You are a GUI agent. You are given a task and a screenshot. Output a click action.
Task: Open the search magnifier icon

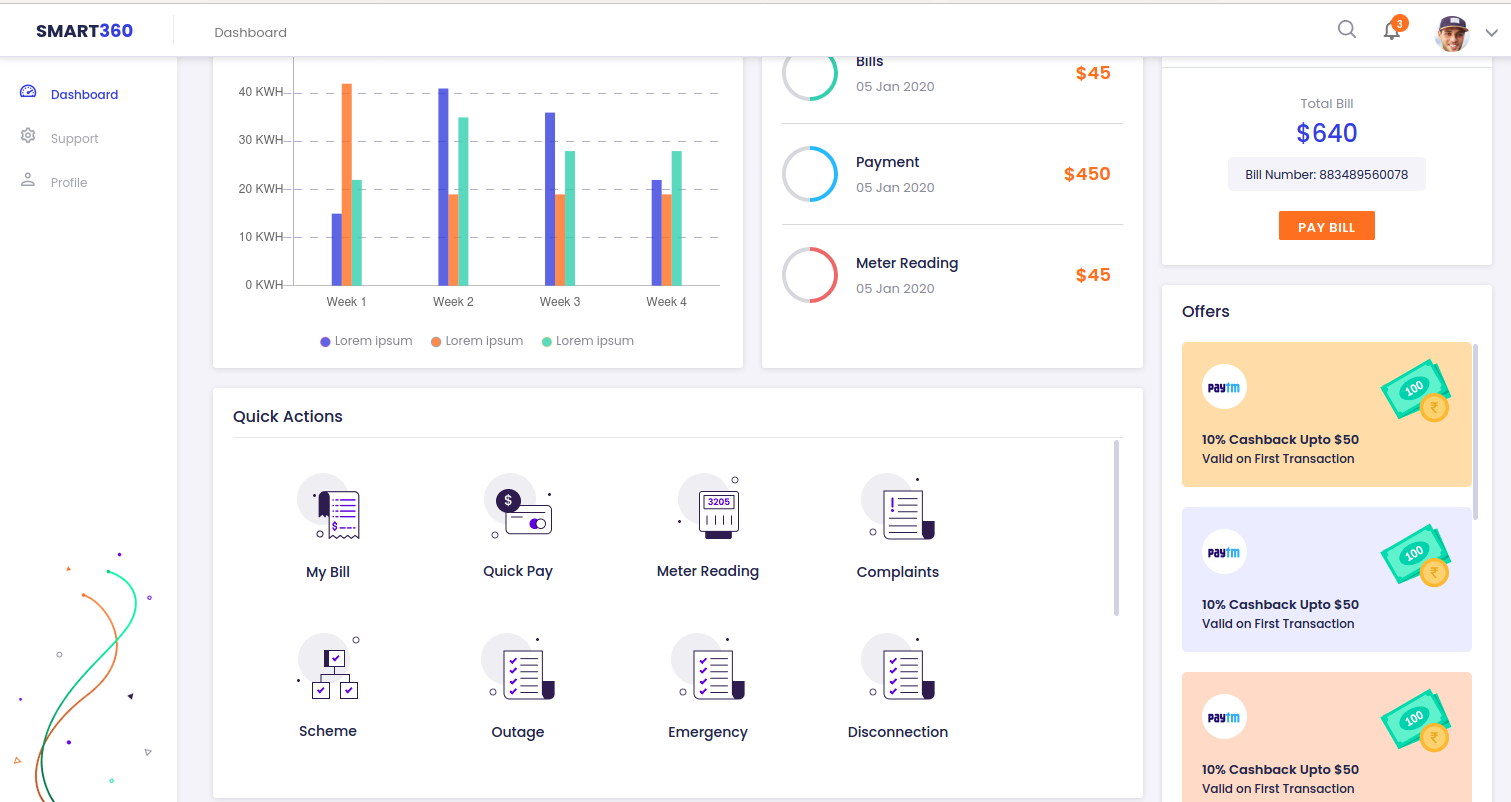point(1347,30)
